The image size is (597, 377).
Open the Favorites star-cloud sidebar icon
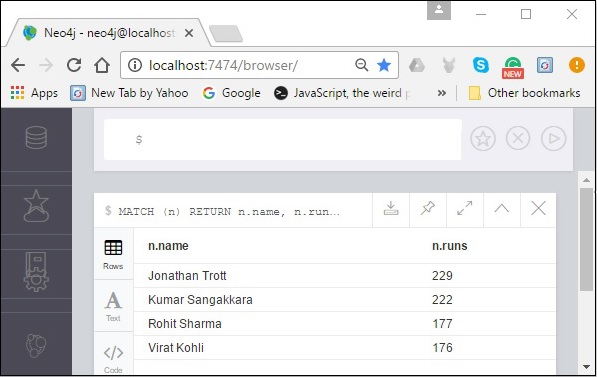[36, 206]
